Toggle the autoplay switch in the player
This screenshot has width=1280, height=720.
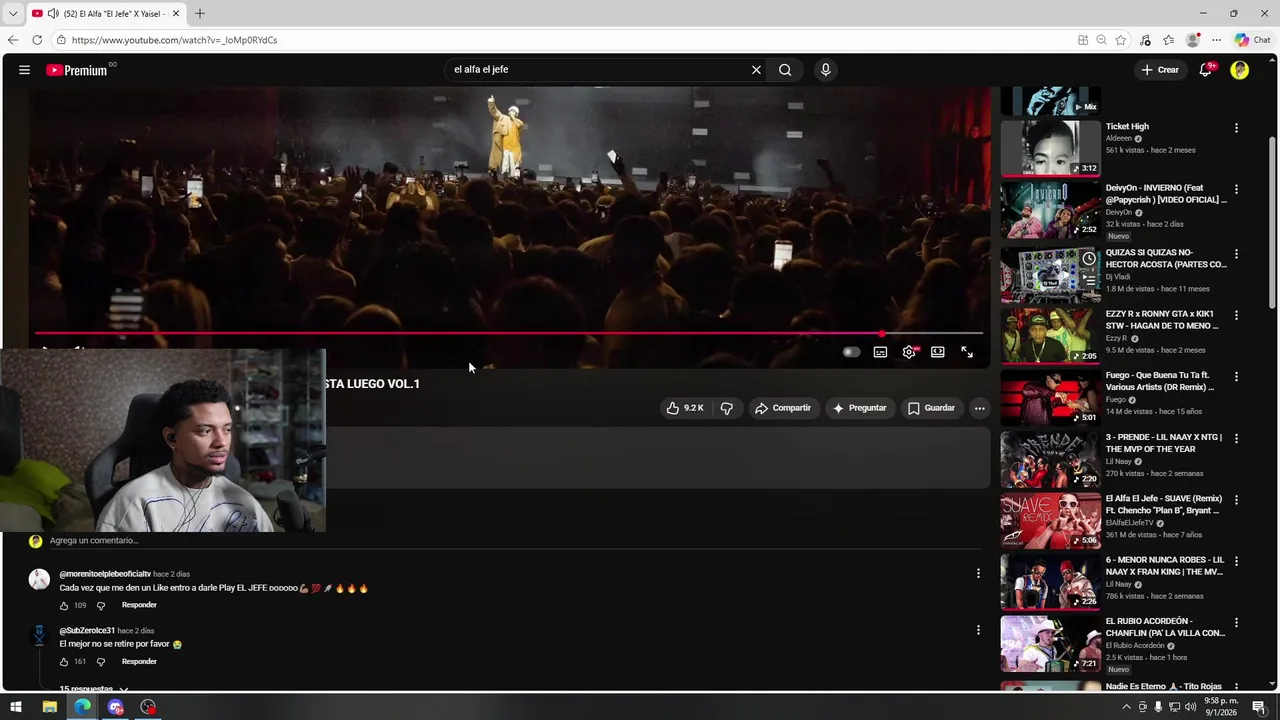[851, 352]
